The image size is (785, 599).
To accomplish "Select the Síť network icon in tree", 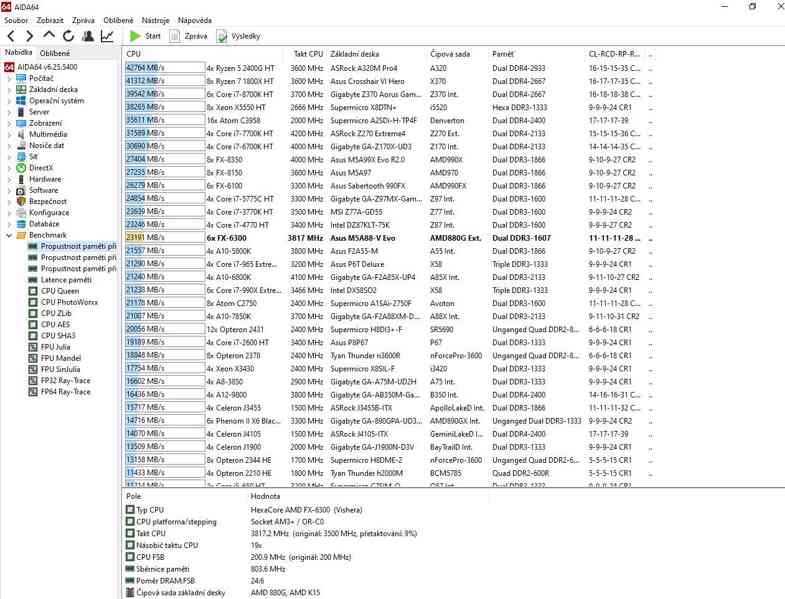I will point(21,157).
